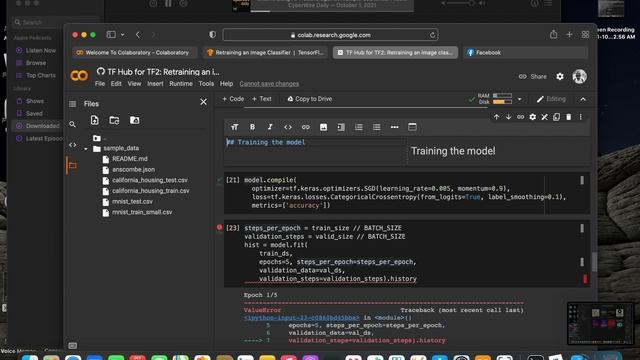Open mnist_train_small.csv file
The width and height of the screenshot is (640, 360).
click(142, 212)
